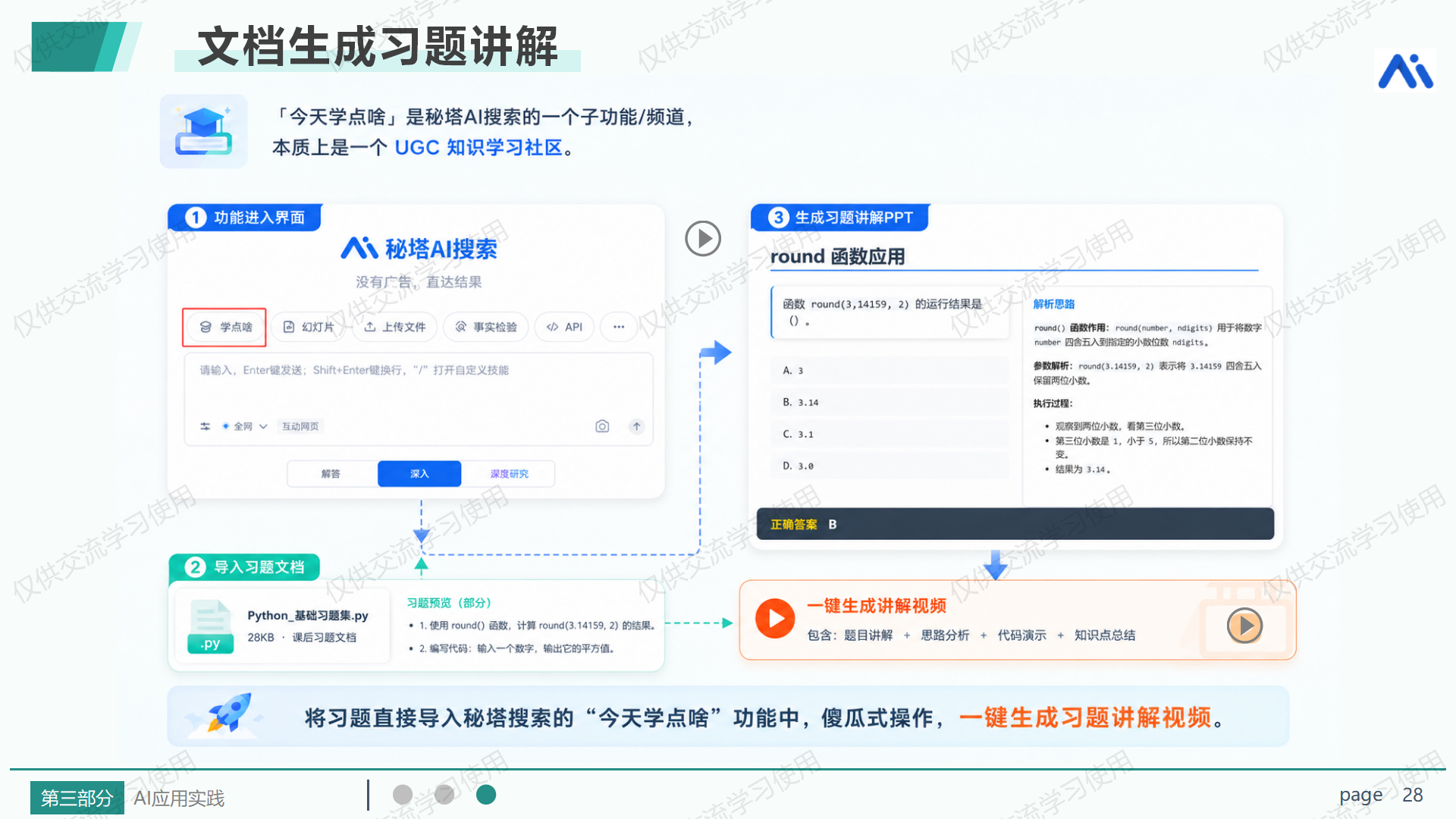Select the 事实检验 fact check option
Viewport: 1456px width, 819px height.
485,327
